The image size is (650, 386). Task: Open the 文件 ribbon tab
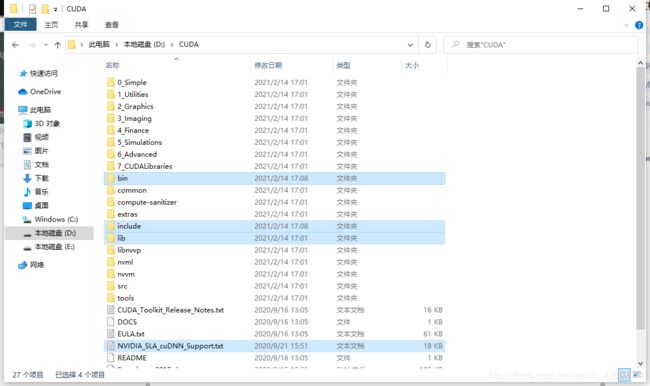[20, 24]
